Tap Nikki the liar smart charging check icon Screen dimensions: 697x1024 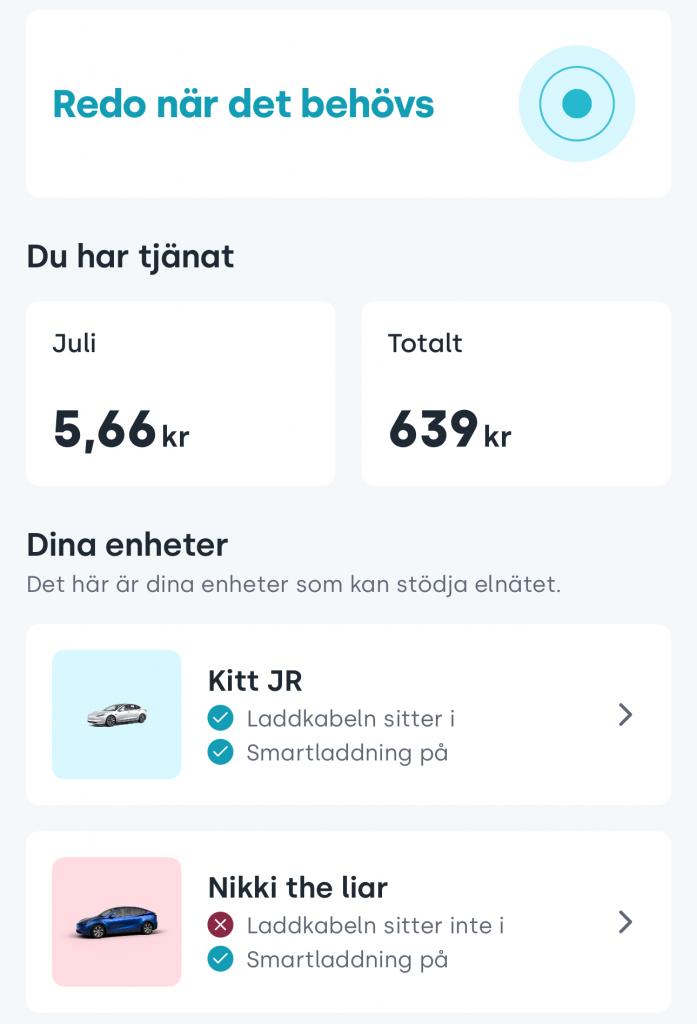(x=220, y=959)
